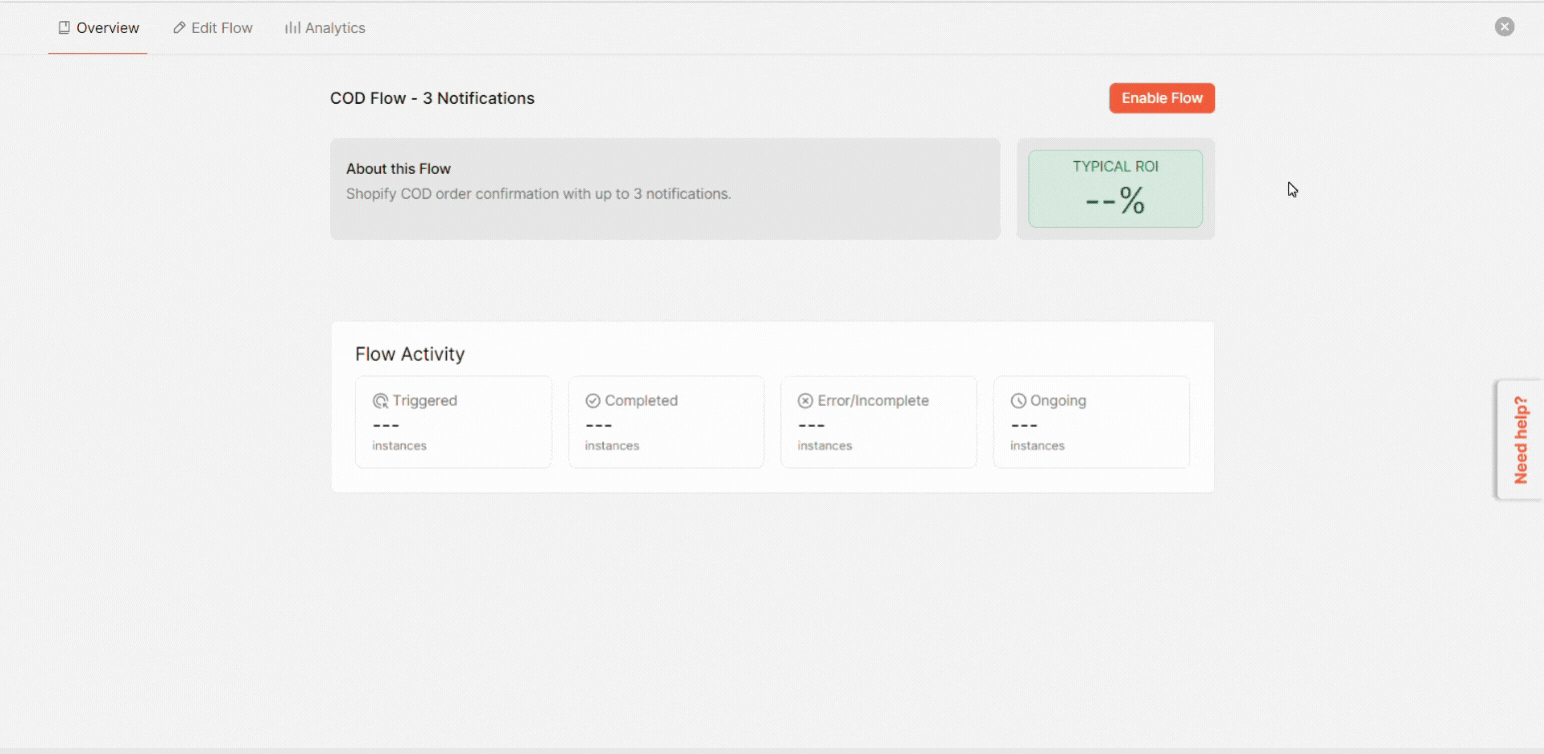Open the Analytics tab
The image size is (1544, 754).
pyautogui.click(x=325, y=28)
